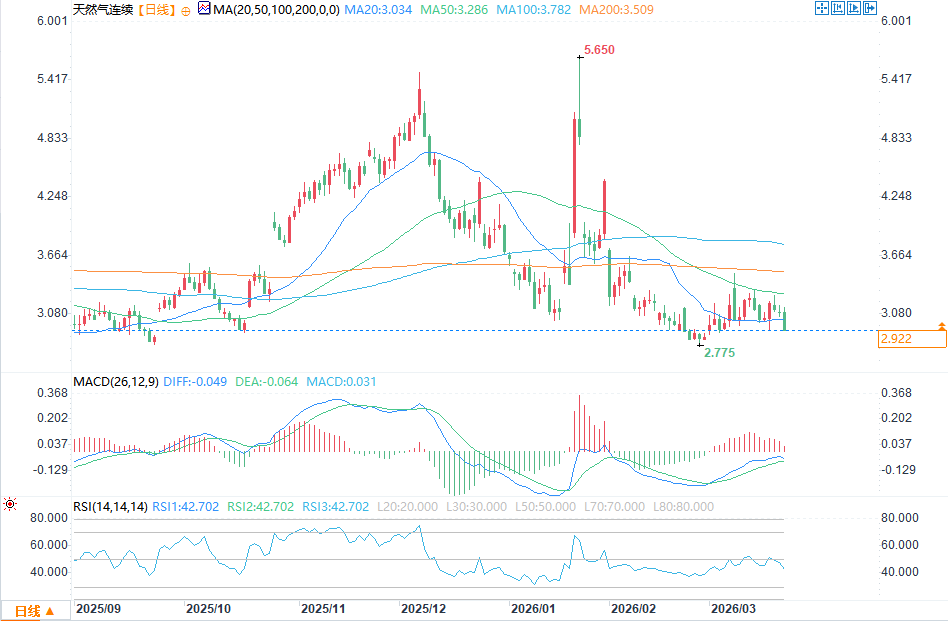Viewport: 948px width, 621px height.
Task: Click the crosshair cursor icon at top right
Action: tap(822, 8)
